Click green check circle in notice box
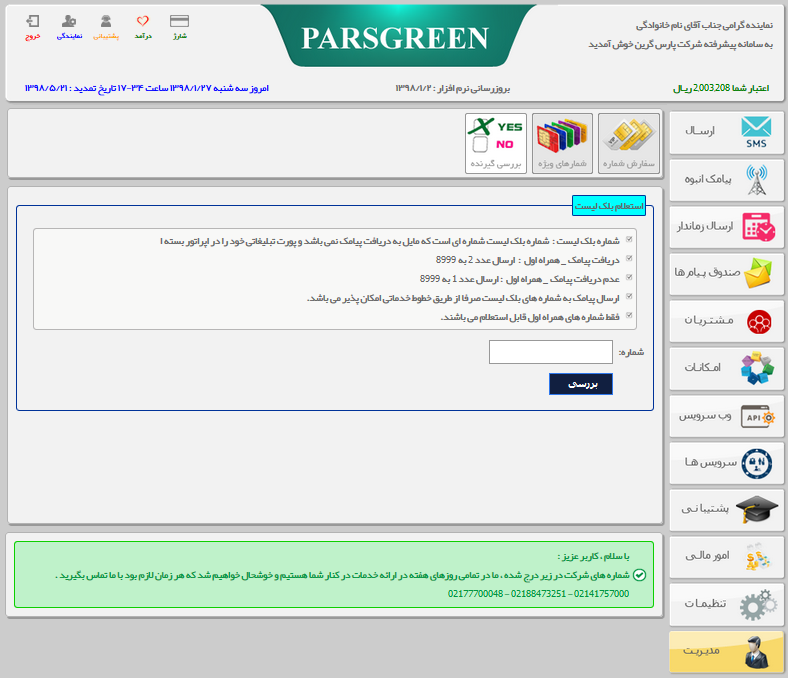This screenshot has width=788, height=678. coord(639,575)
